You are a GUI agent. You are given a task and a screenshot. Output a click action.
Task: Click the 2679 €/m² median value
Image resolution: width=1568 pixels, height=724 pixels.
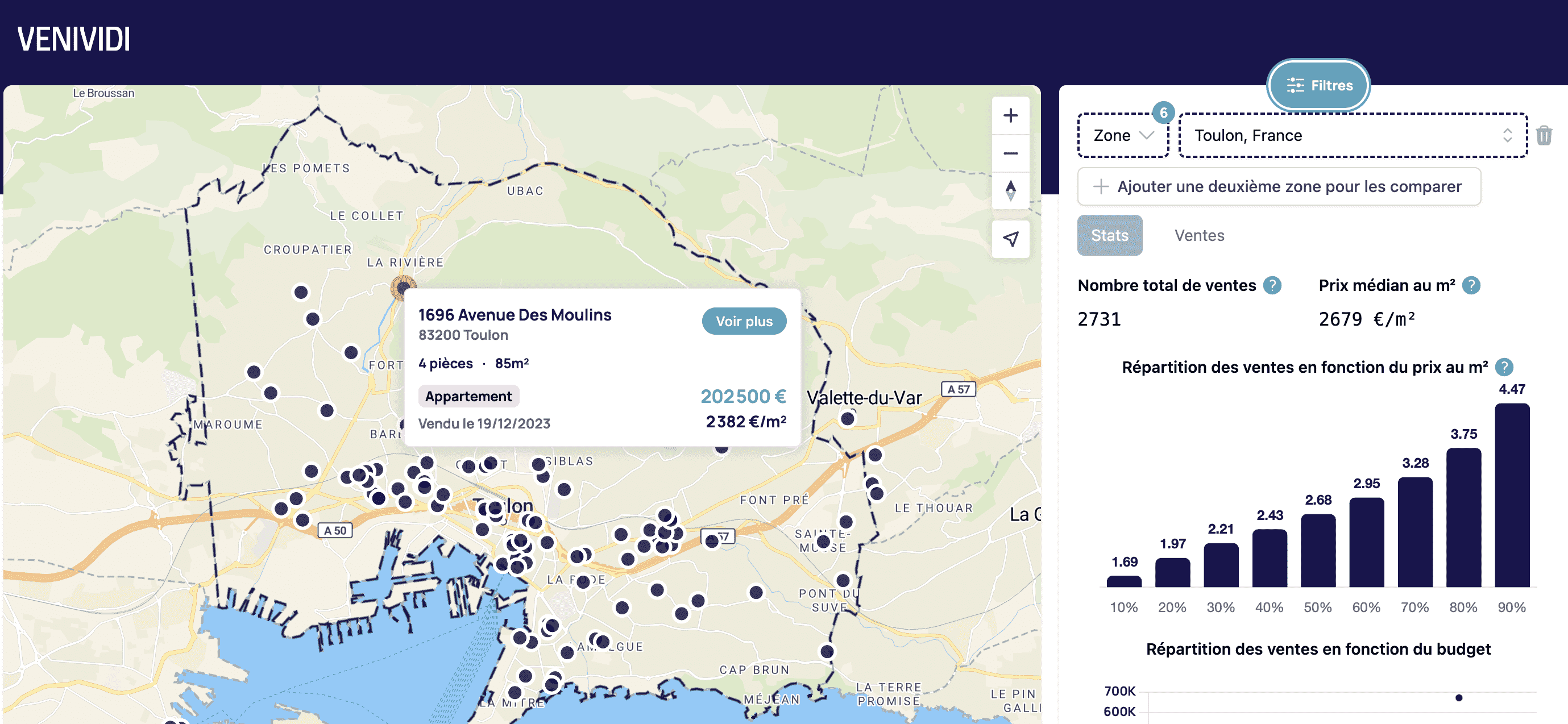coord(1367,319)
